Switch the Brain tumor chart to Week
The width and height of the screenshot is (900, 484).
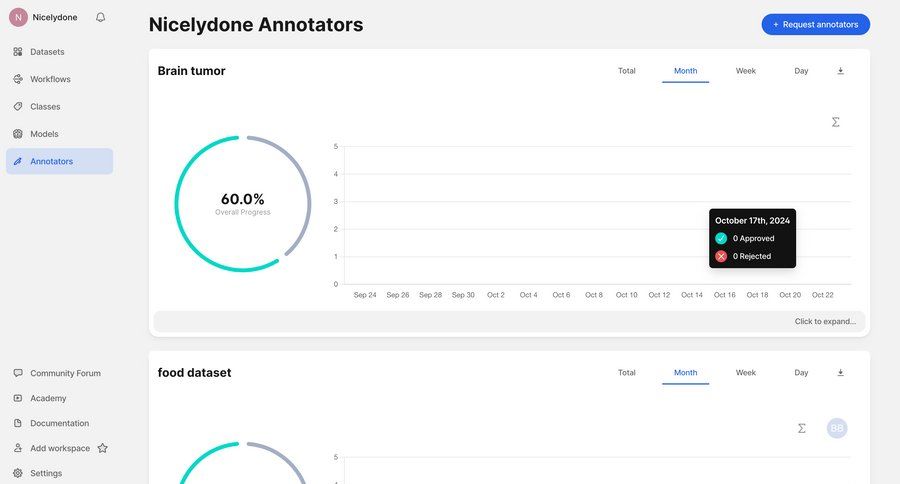click(x=746, y=71)
